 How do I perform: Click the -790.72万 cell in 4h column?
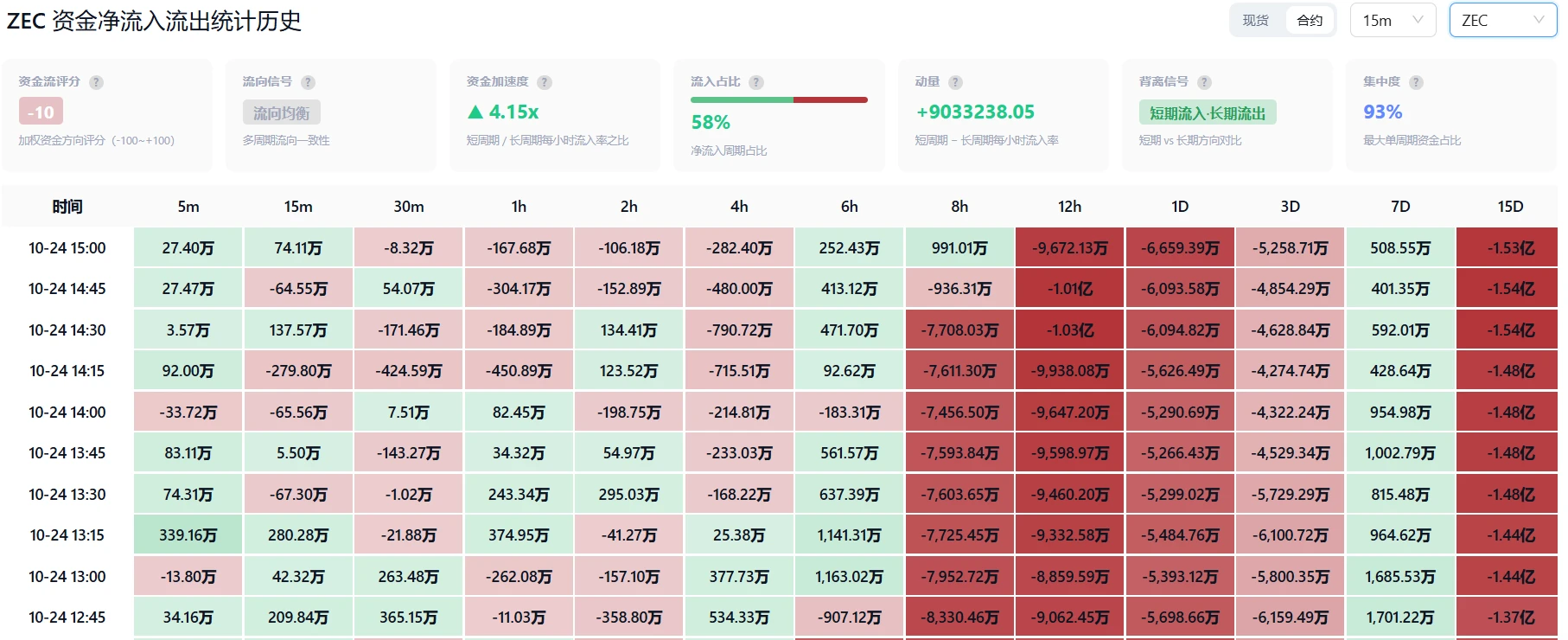739,330
